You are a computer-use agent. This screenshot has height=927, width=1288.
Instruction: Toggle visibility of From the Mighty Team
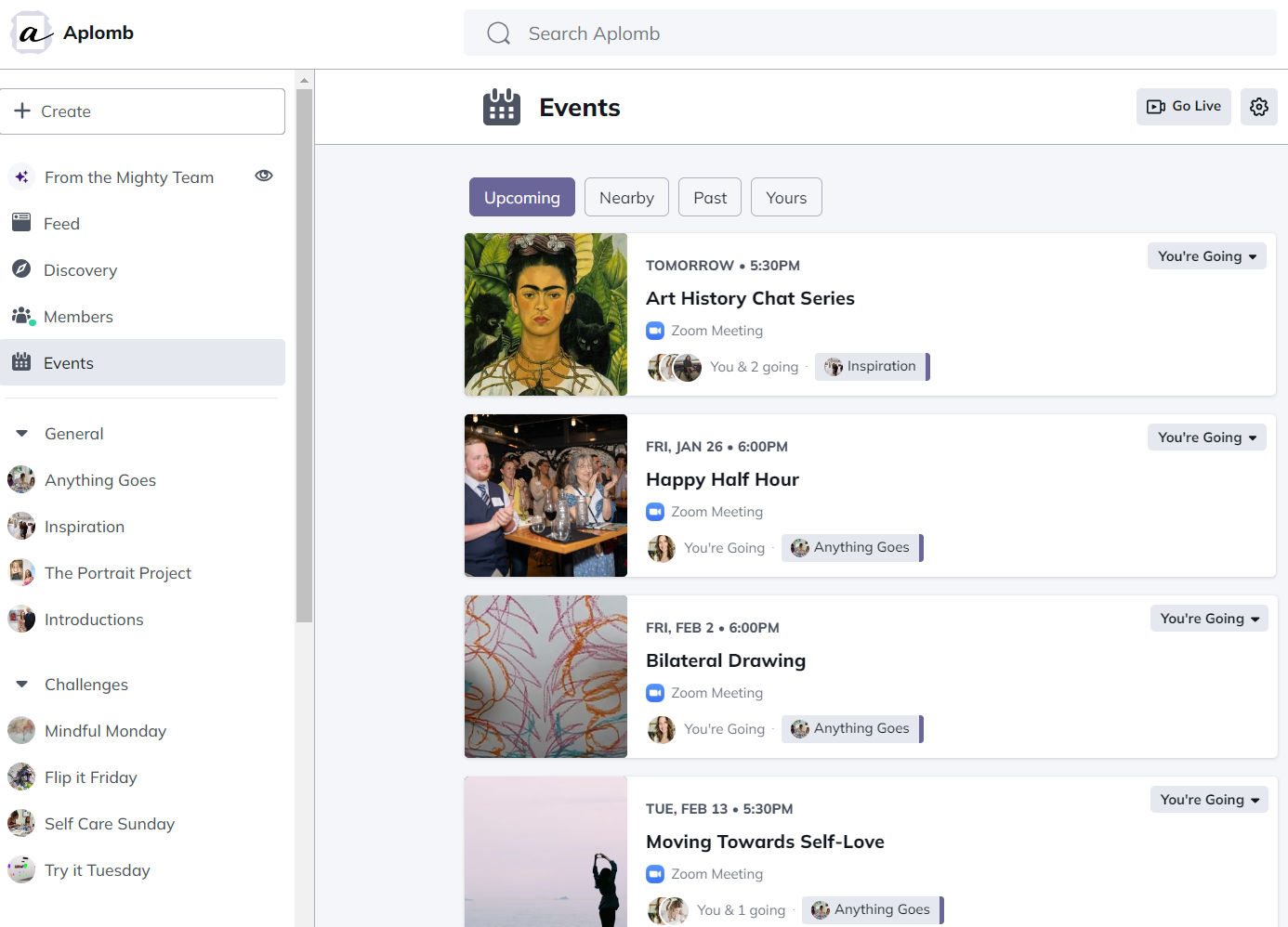click(x=263, y=176)
